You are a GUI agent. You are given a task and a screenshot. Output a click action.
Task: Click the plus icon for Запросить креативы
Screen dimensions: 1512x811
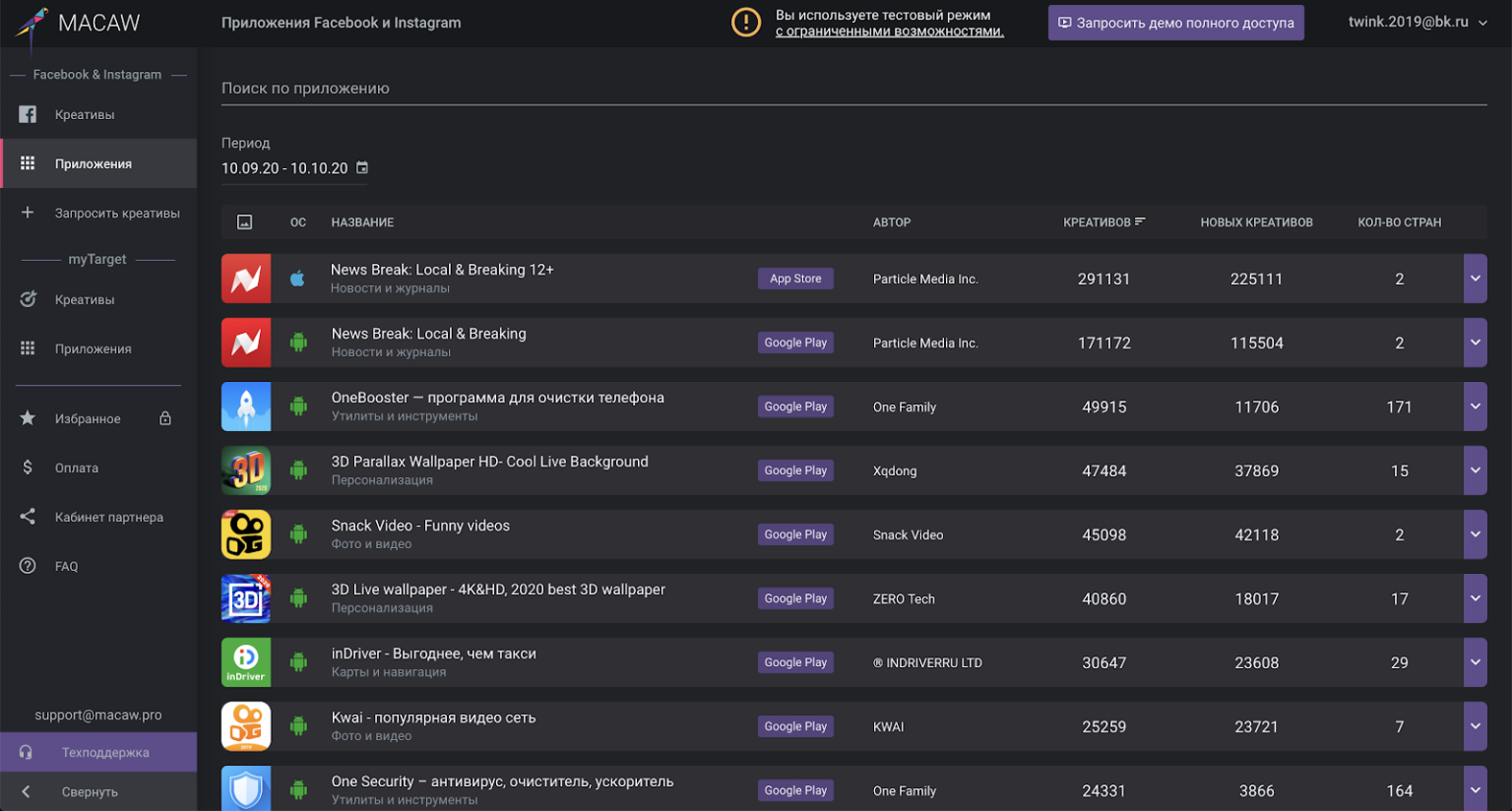pos(28,213)
